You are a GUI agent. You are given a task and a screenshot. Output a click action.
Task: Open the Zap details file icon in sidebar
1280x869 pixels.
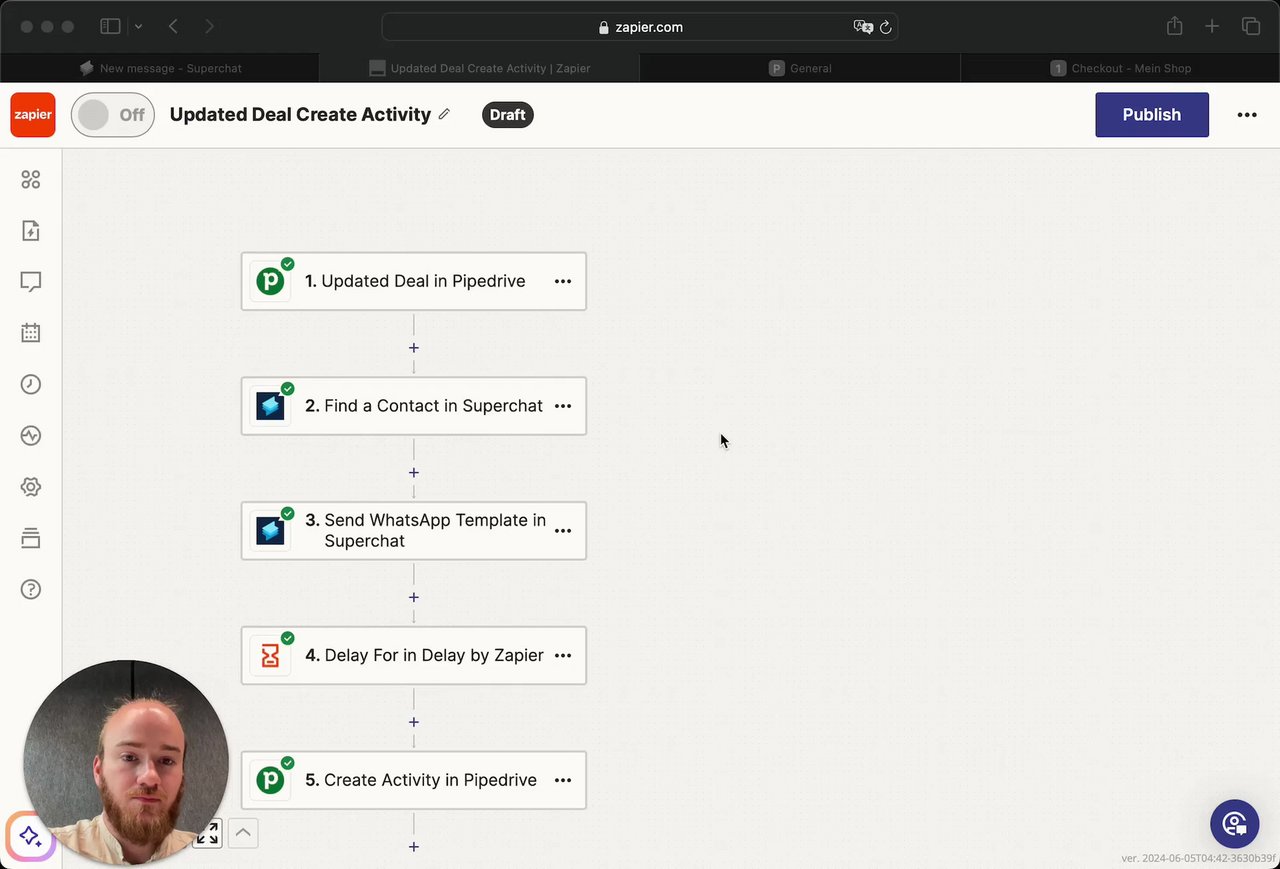click(31, 231)
